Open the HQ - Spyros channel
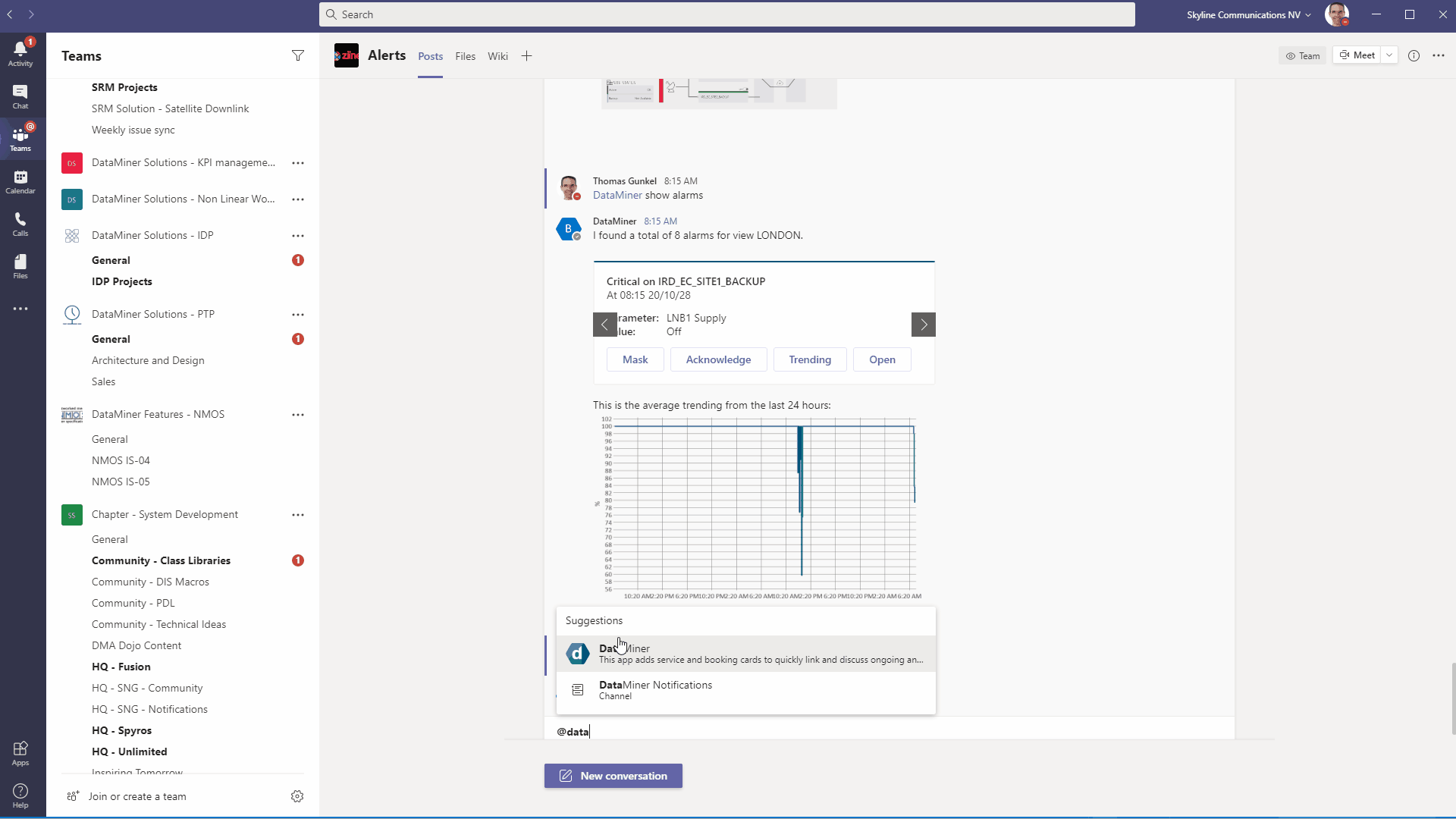 tap(121, 730)
